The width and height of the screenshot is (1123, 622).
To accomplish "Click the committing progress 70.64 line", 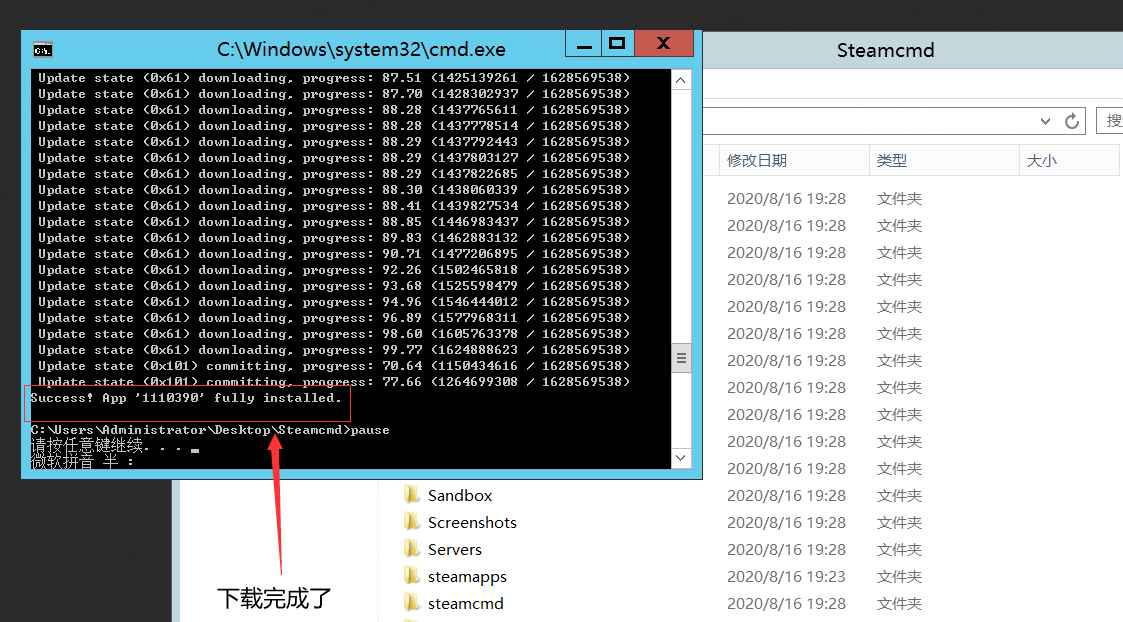I will pyautogui.click(x=334, y=365).
